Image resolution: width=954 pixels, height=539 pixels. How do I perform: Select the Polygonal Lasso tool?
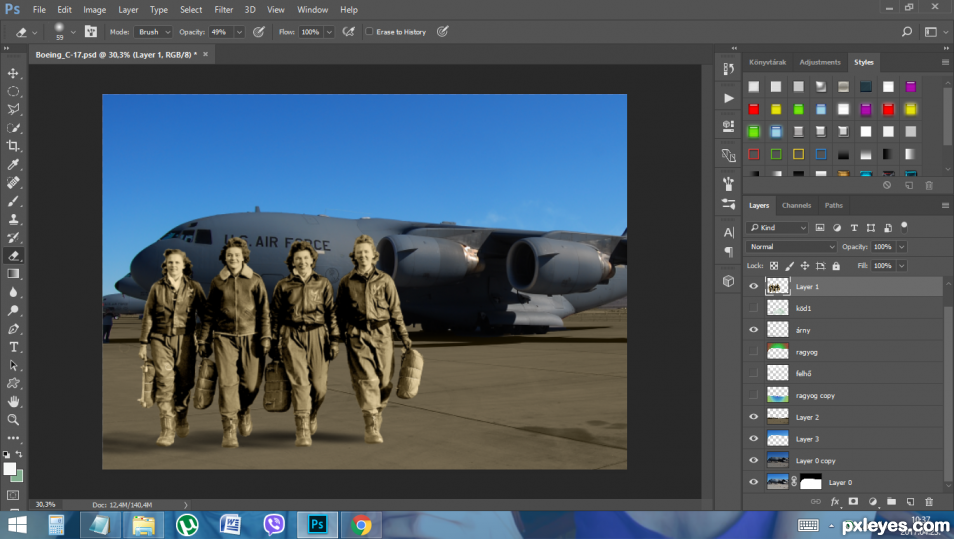13,110
